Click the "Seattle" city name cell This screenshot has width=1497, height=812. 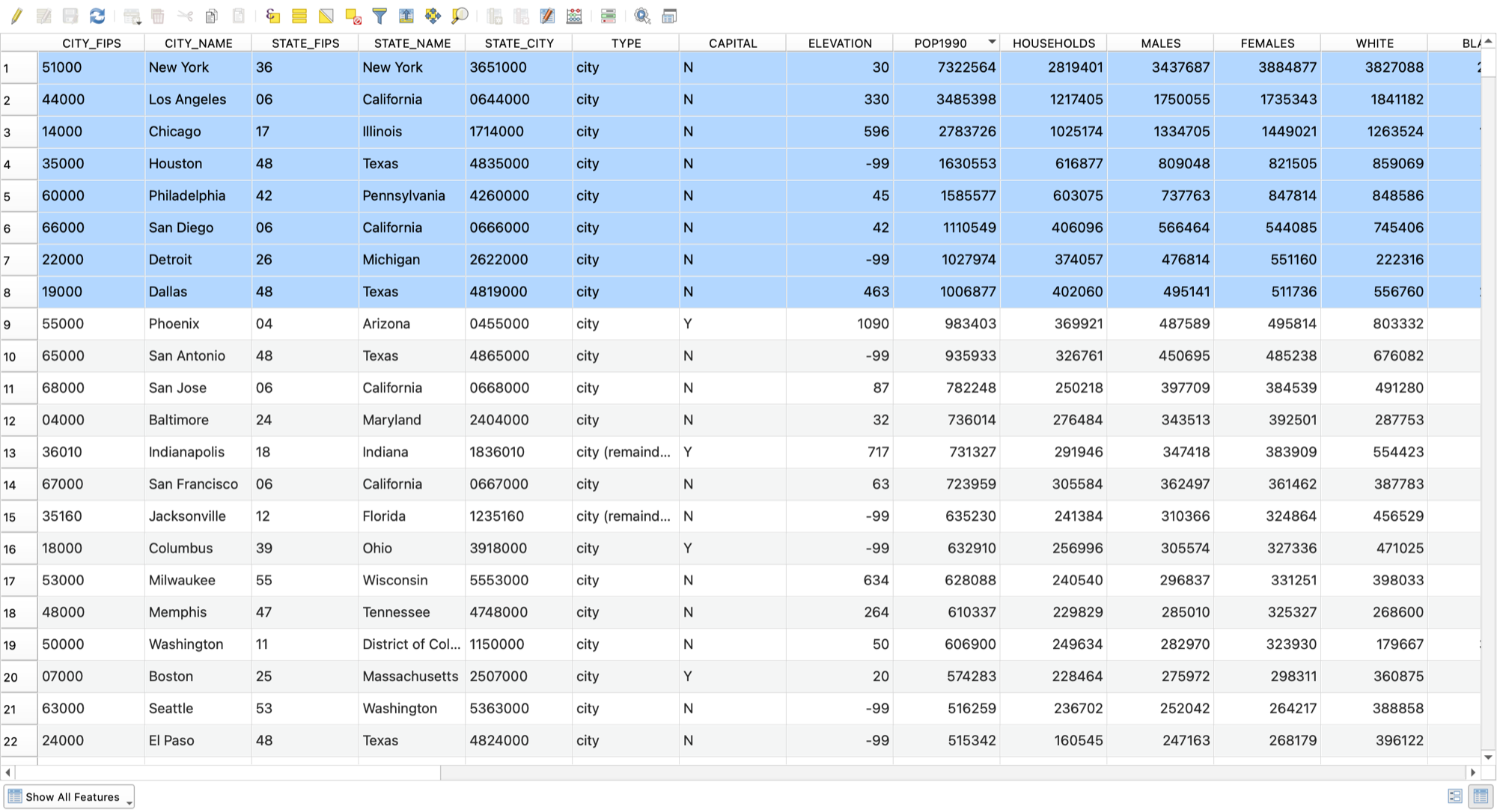click(198, 709)
